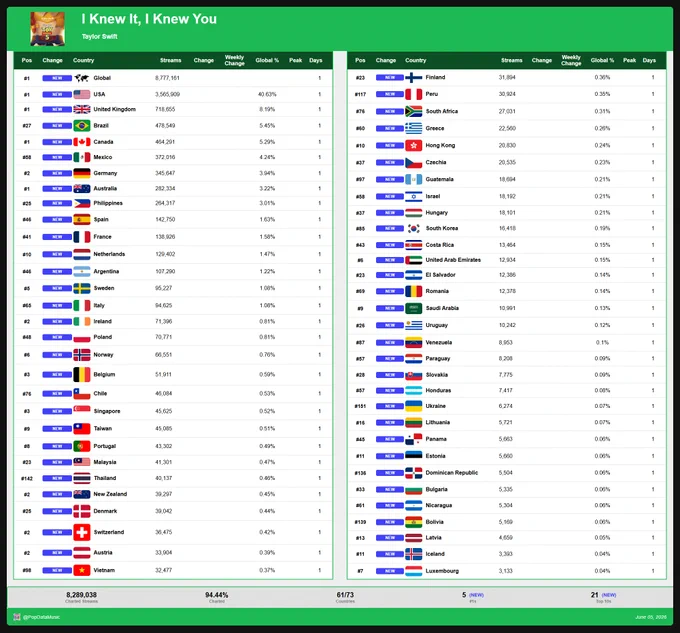Click the Vietnam flag icon
This screenshot has width=680, height=633.
point(82,571)
